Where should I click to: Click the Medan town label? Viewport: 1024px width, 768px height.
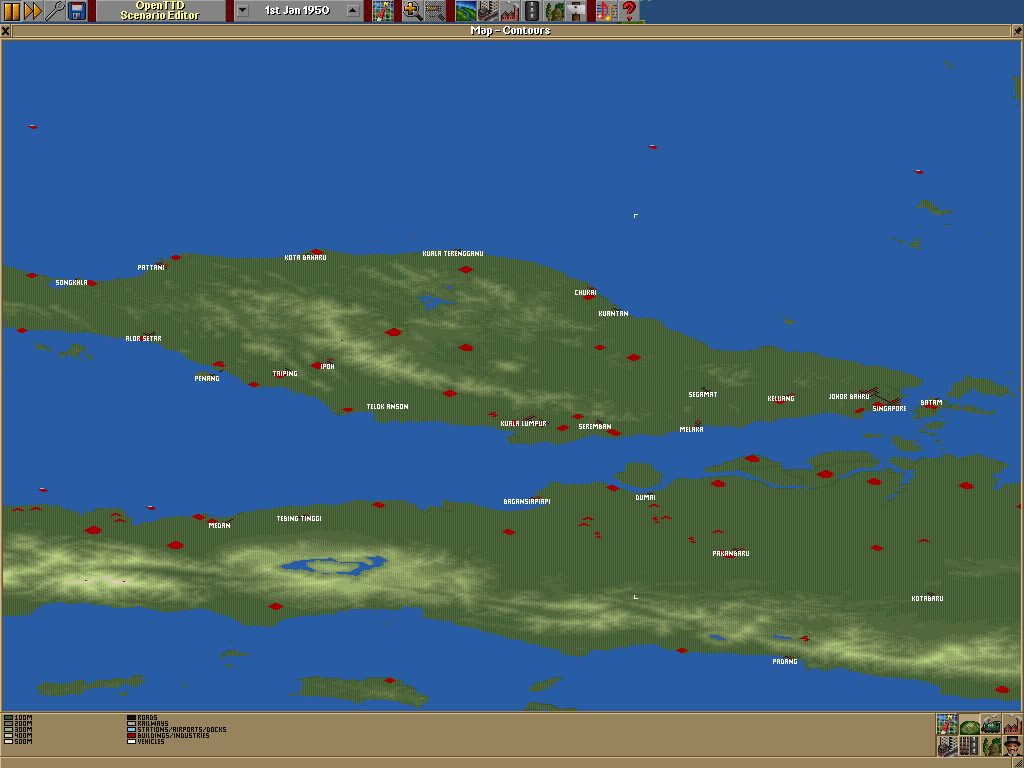pos(219,525)
